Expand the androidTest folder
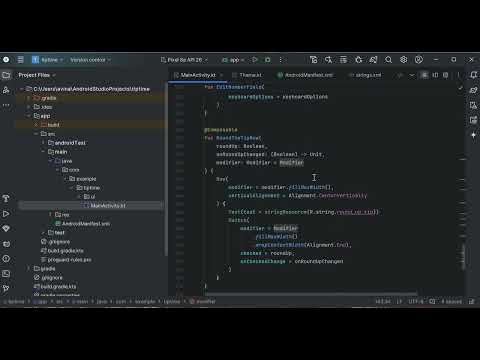This screenshot has height=360, width=480. click(43, 143)
